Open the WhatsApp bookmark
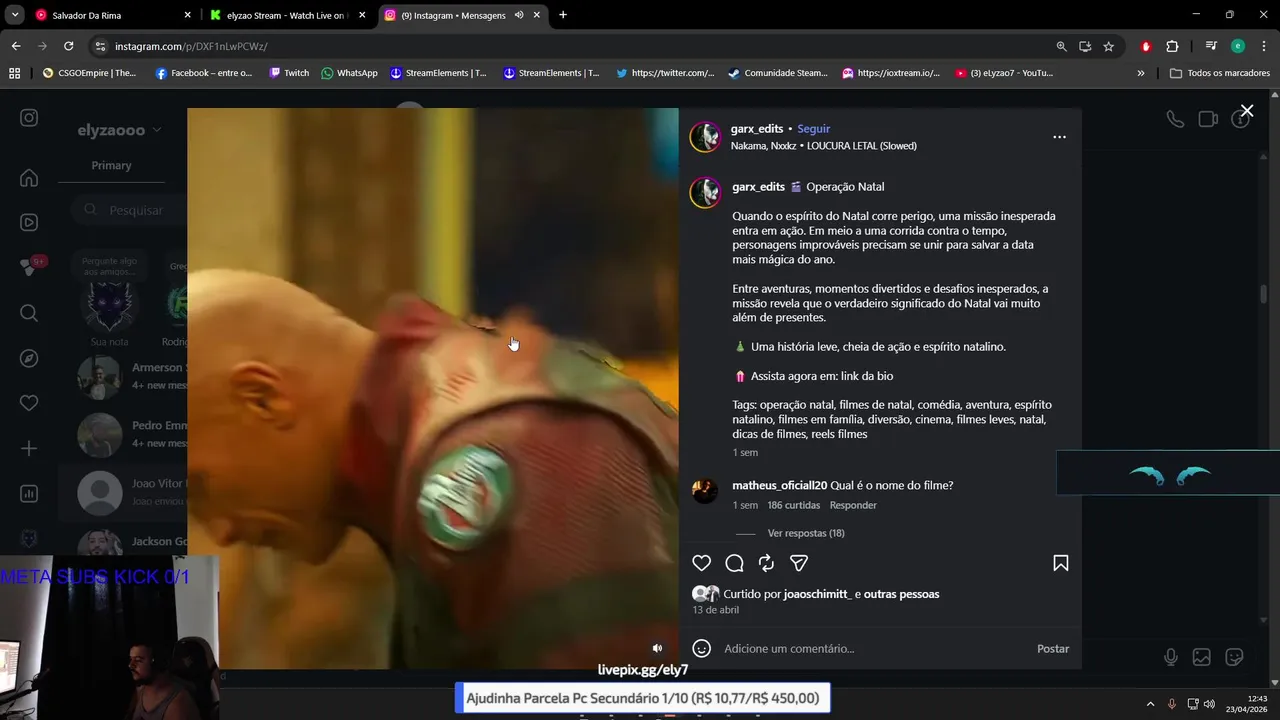Viewport: 1280px width, 720px height. pyautogui.click(x=349, y=73)
